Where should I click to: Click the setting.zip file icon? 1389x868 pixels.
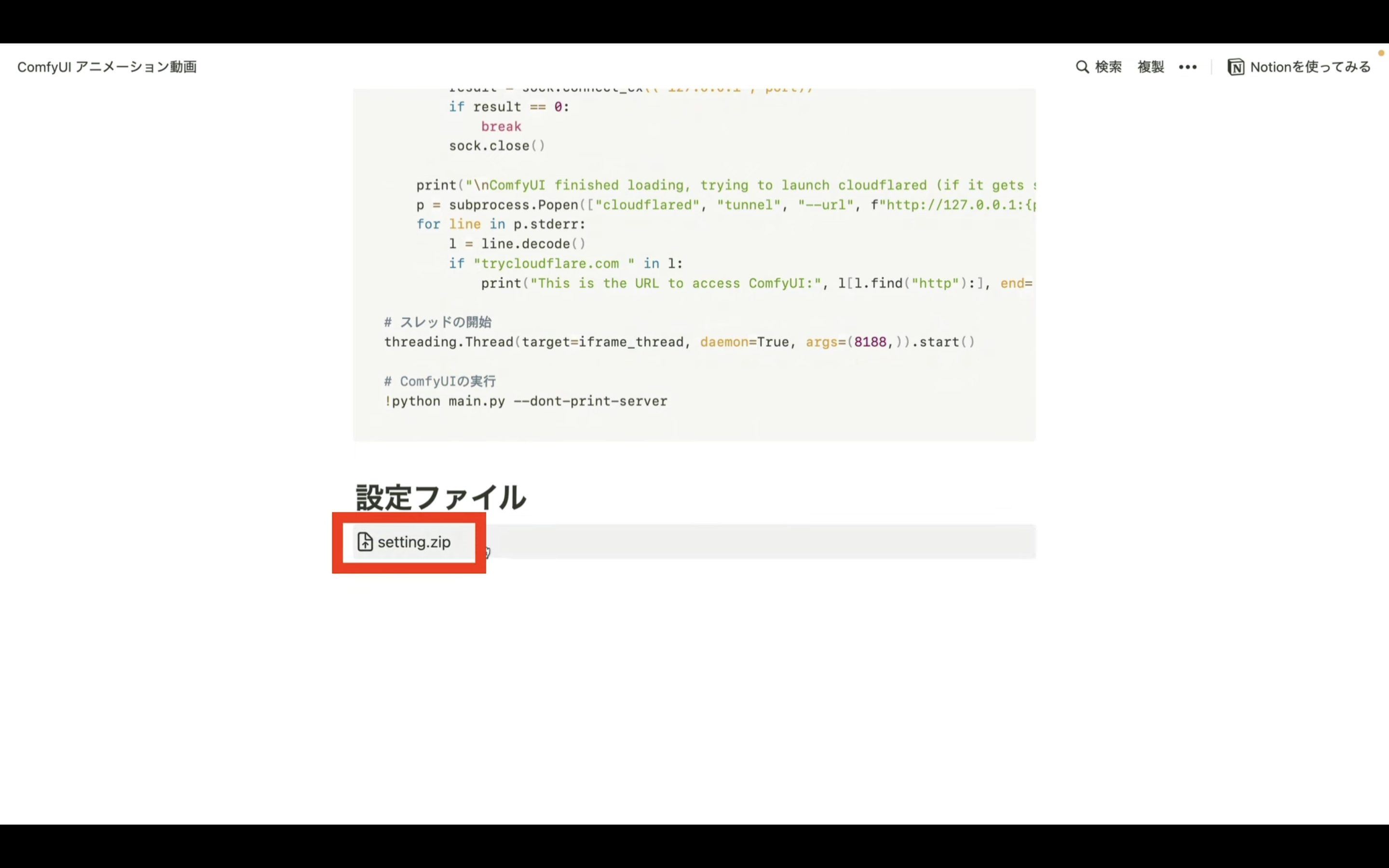[x=365, y=542]
